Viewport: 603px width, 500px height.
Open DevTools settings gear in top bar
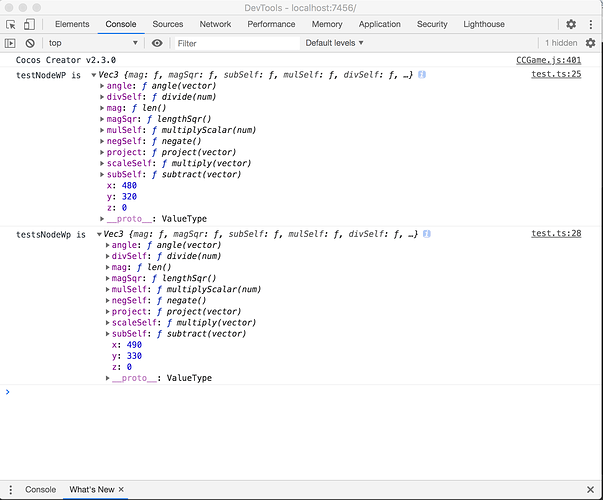click(x=571, y=24)
